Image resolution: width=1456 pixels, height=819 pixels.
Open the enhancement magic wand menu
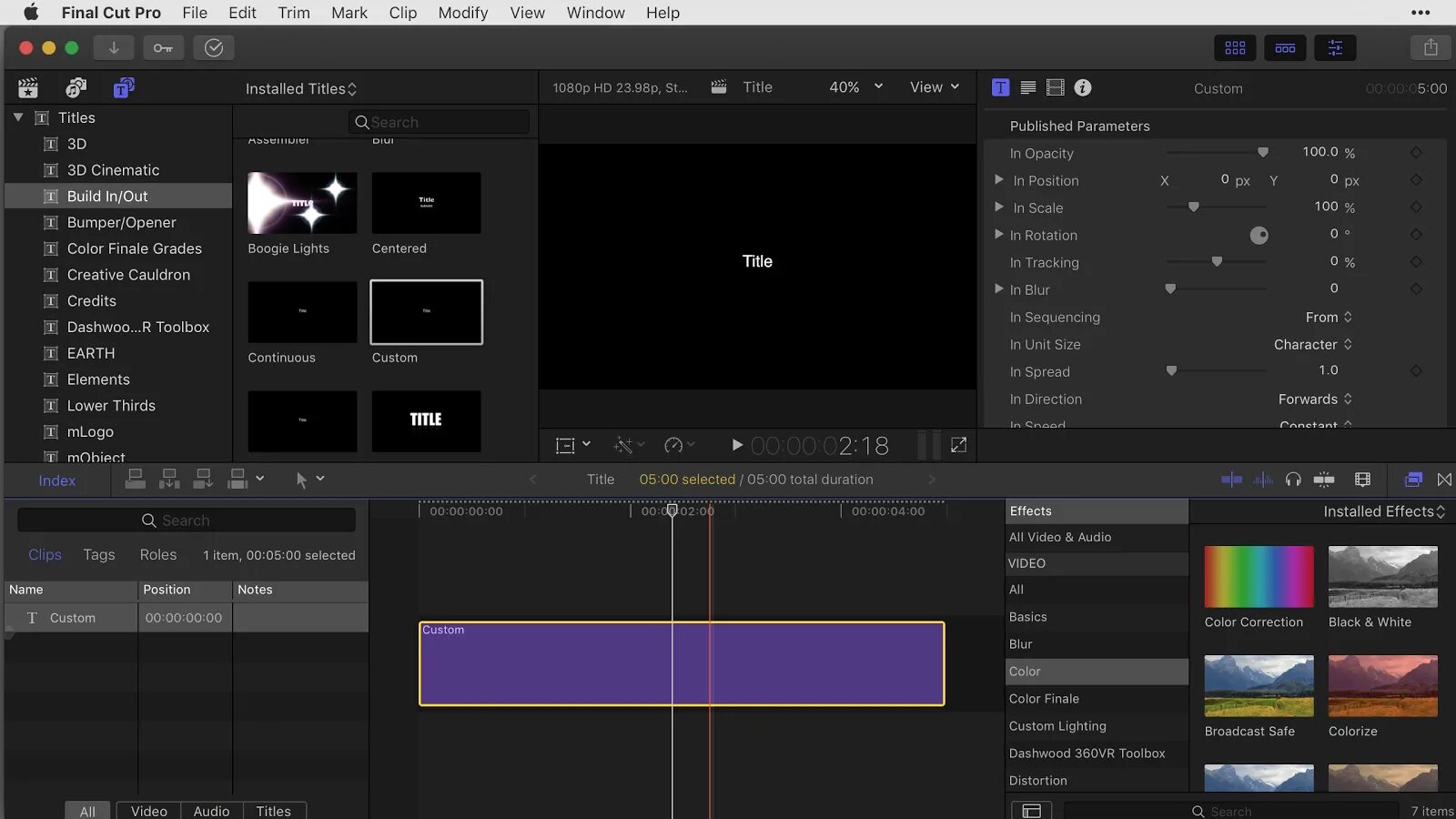click(629, 445)
